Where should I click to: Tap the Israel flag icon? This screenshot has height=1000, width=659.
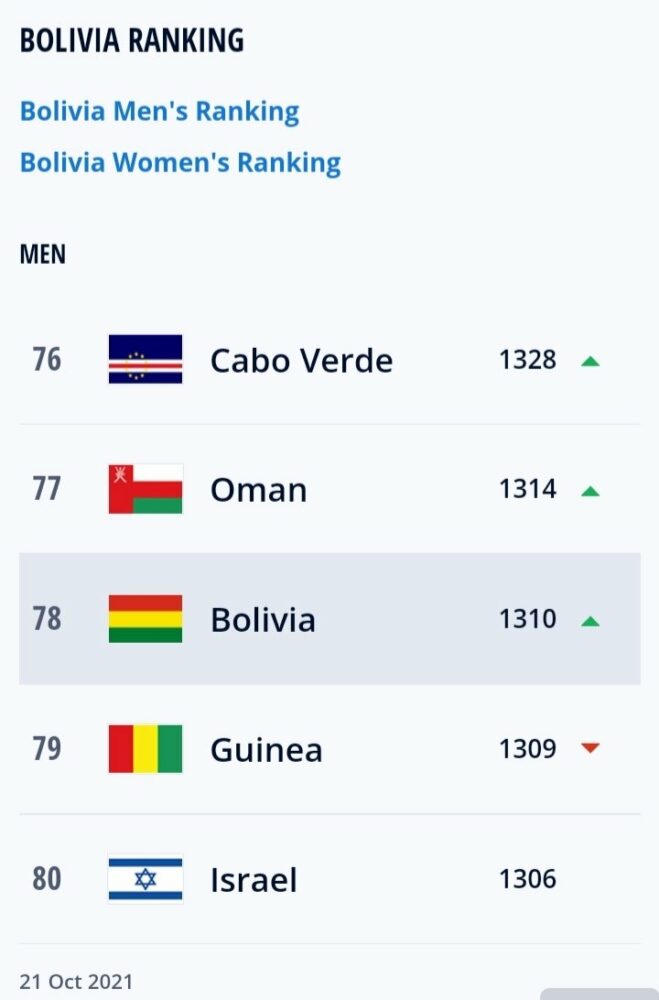[145, 879]
